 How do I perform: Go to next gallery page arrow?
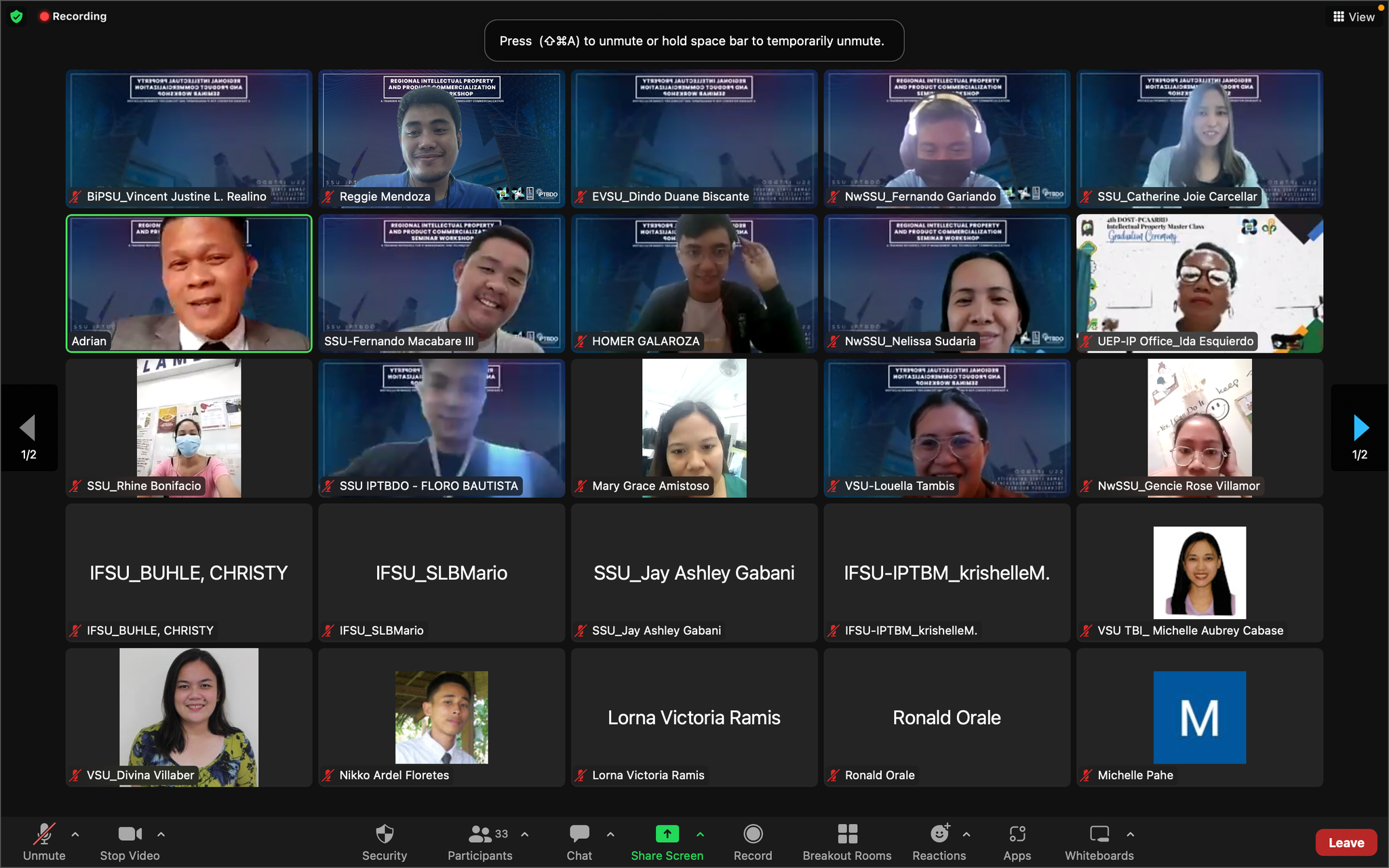pos(1360,429)
